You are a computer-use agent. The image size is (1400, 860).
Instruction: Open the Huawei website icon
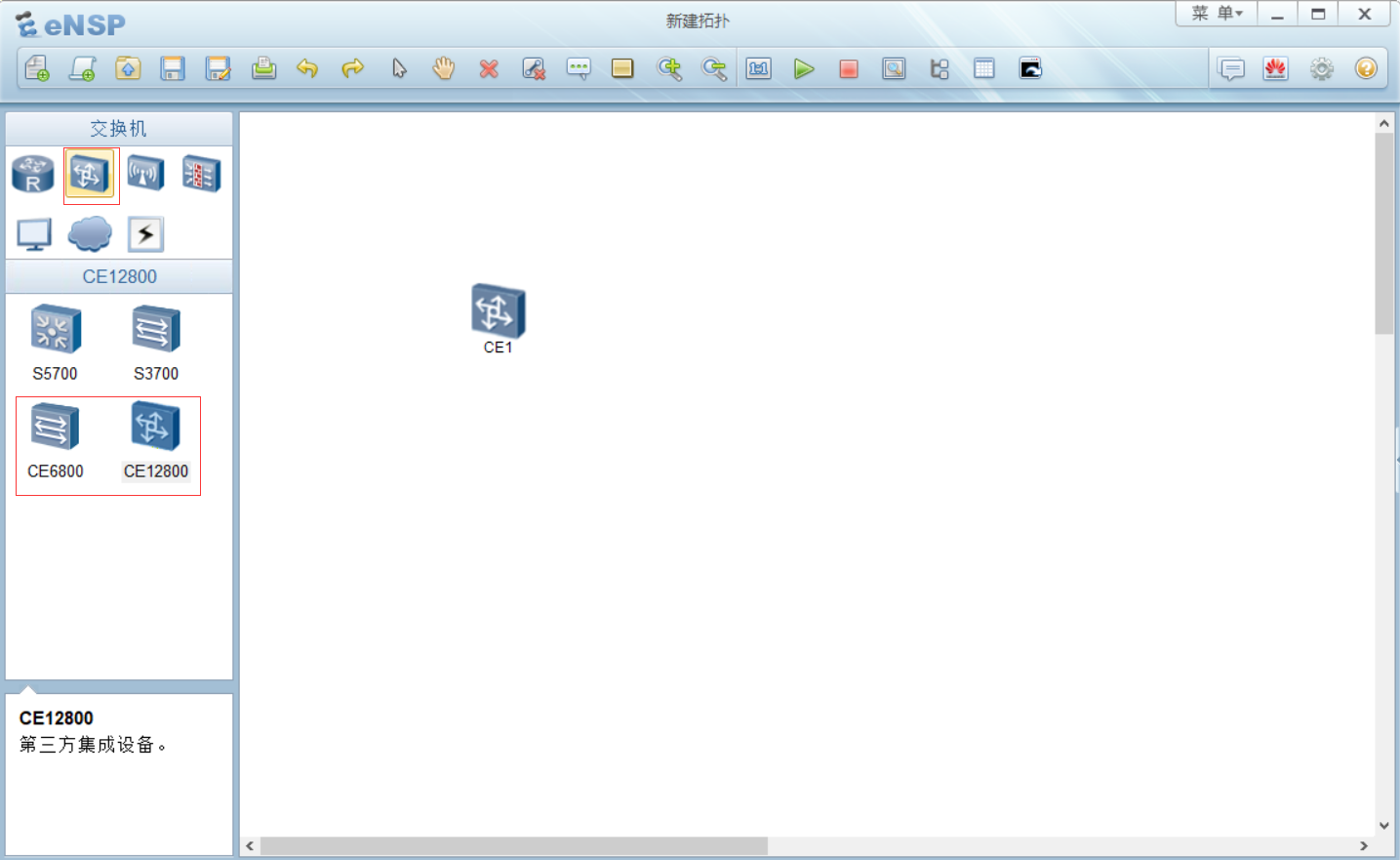click(1276, 68)
